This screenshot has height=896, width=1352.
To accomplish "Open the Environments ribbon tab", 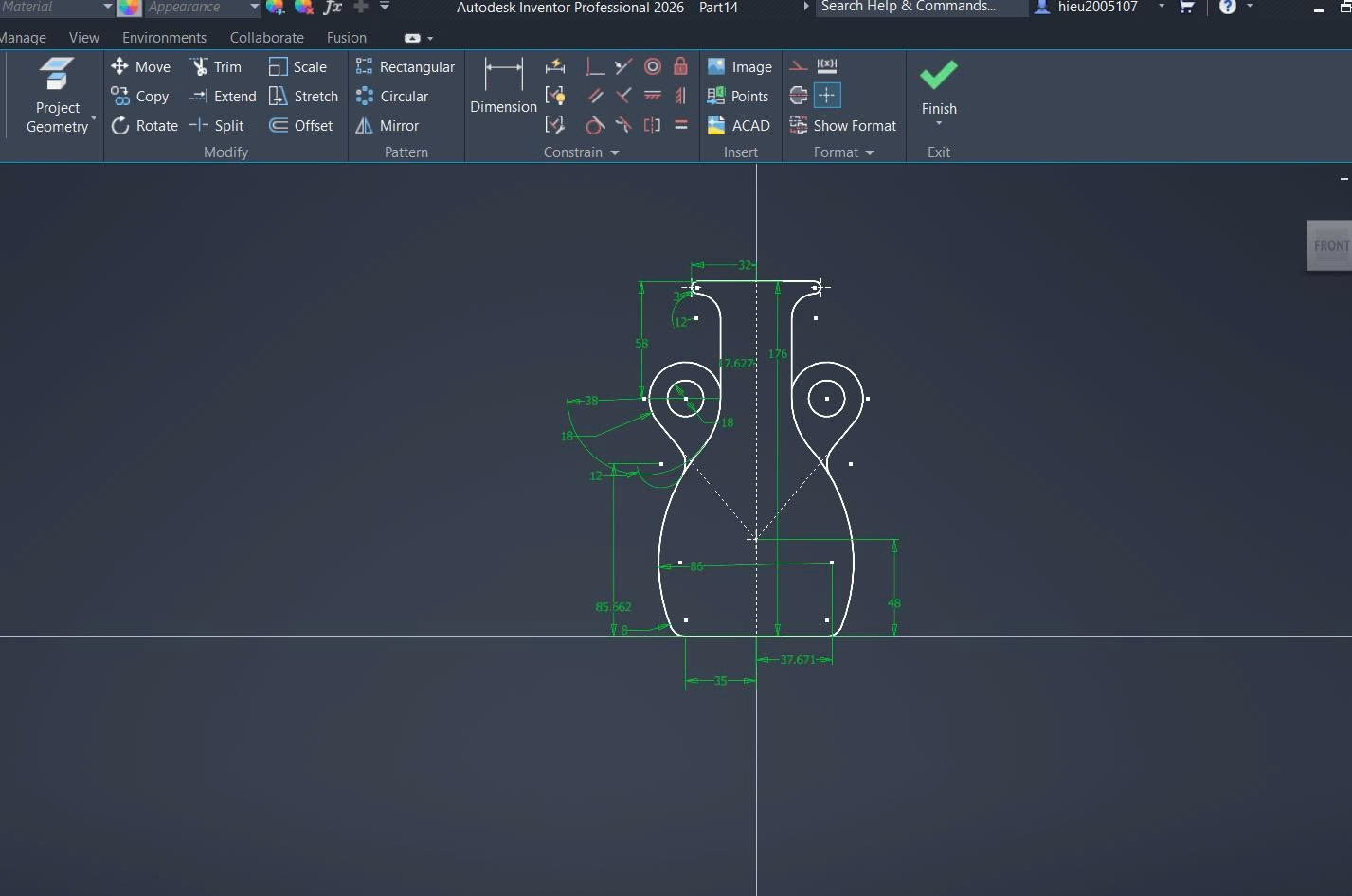I will pos(164,38).
